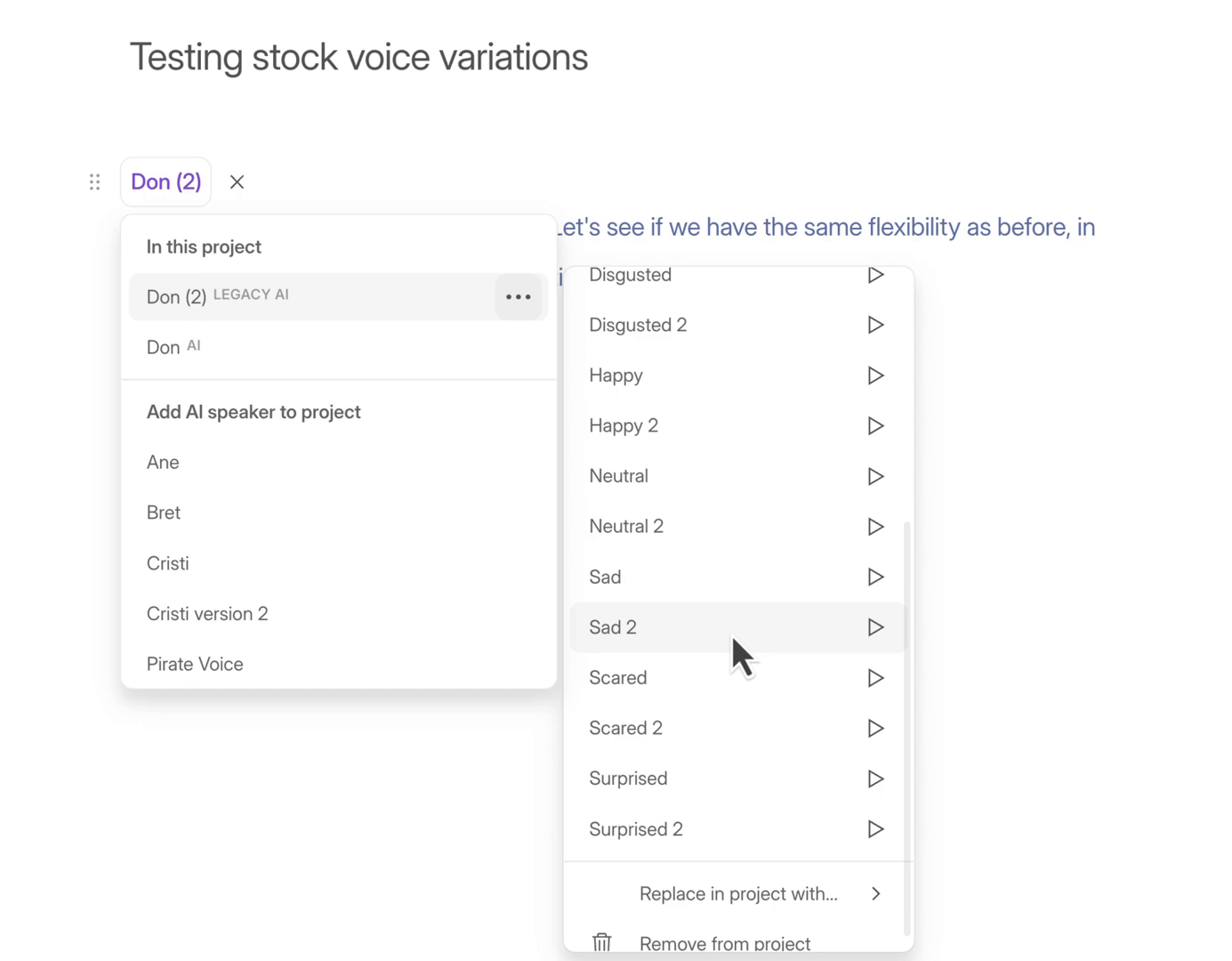Select the Happy 2 voice style
This screenshot has height=961, width=1232.
pyautogui.click(x=624, y=426)
